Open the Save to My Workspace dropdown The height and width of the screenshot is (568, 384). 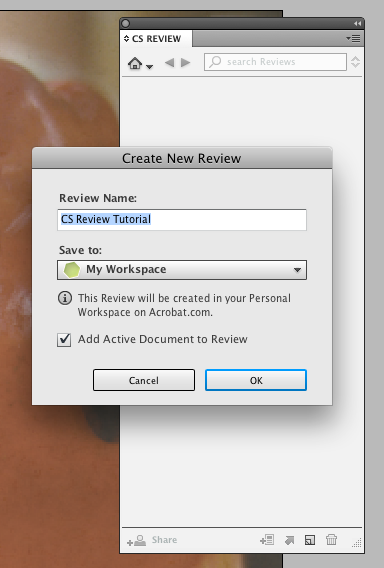pyautogui.click(x=182, y=270)
